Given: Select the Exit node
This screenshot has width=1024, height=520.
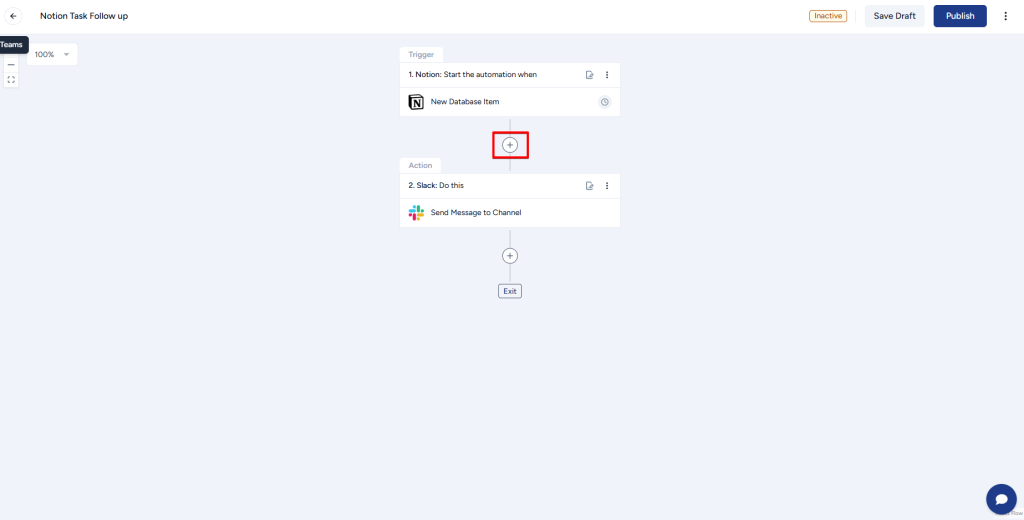Looking at the screenshot, I should (510, 291).
